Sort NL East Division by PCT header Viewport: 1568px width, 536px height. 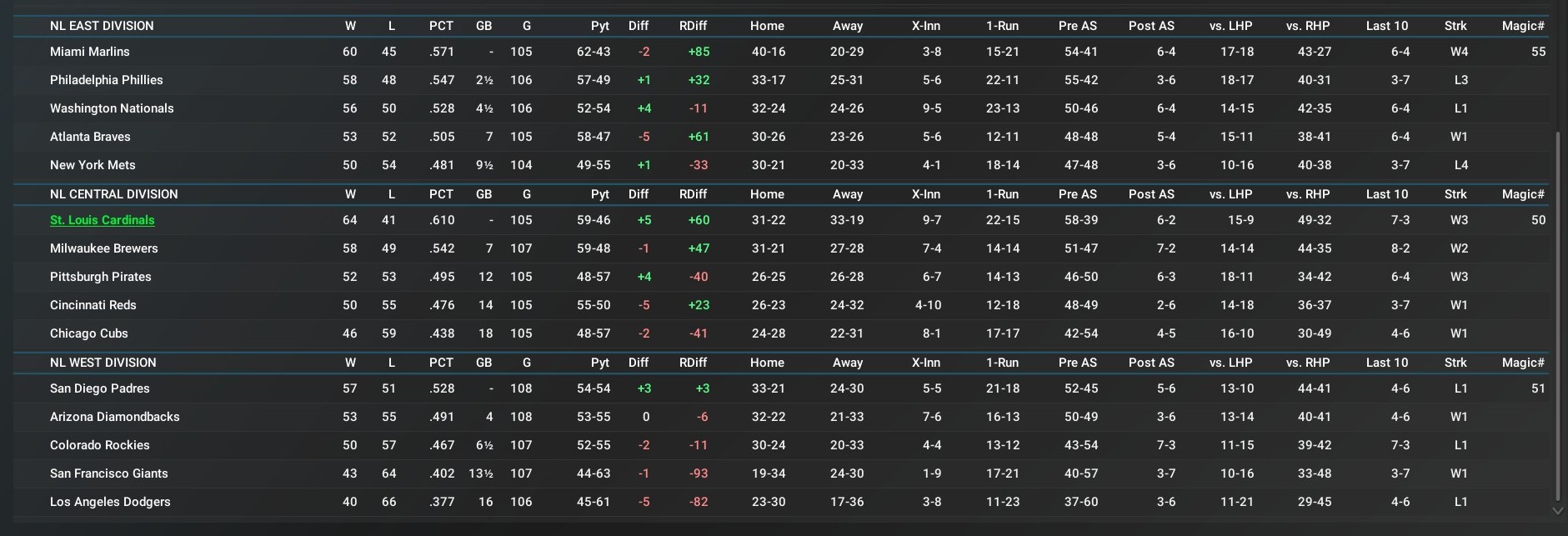pyautogui.click(x=441, y=26)
